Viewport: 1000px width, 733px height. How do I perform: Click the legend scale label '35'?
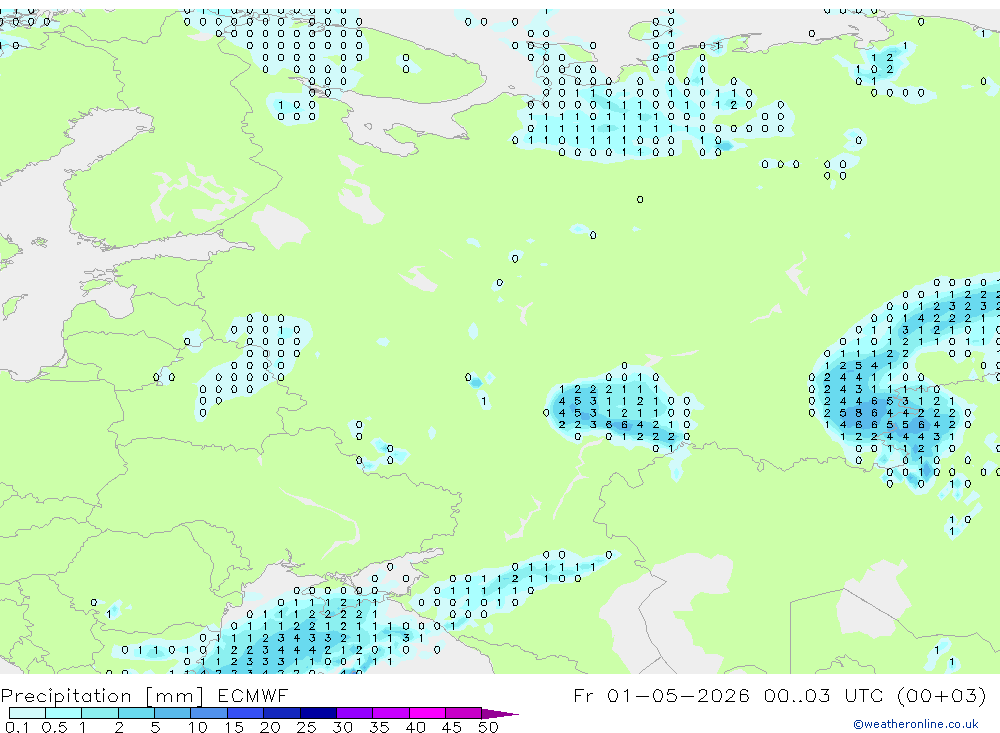(x=379, y=727)
